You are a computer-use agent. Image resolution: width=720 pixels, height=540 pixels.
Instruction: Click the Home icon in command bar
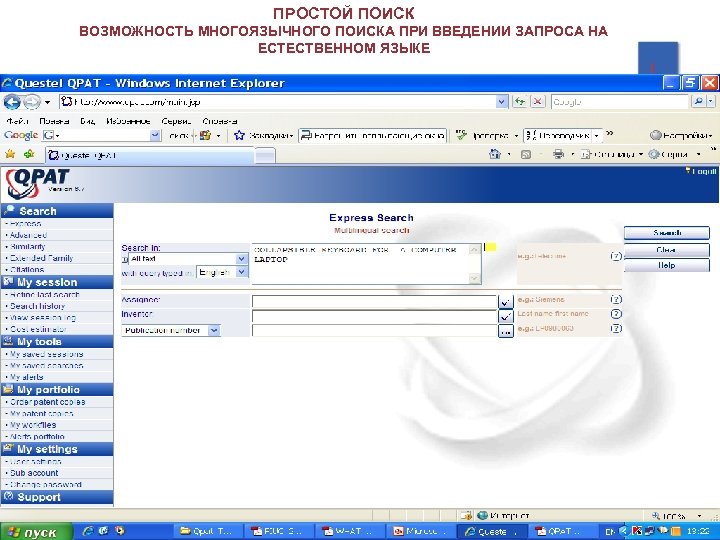(495, 154)
